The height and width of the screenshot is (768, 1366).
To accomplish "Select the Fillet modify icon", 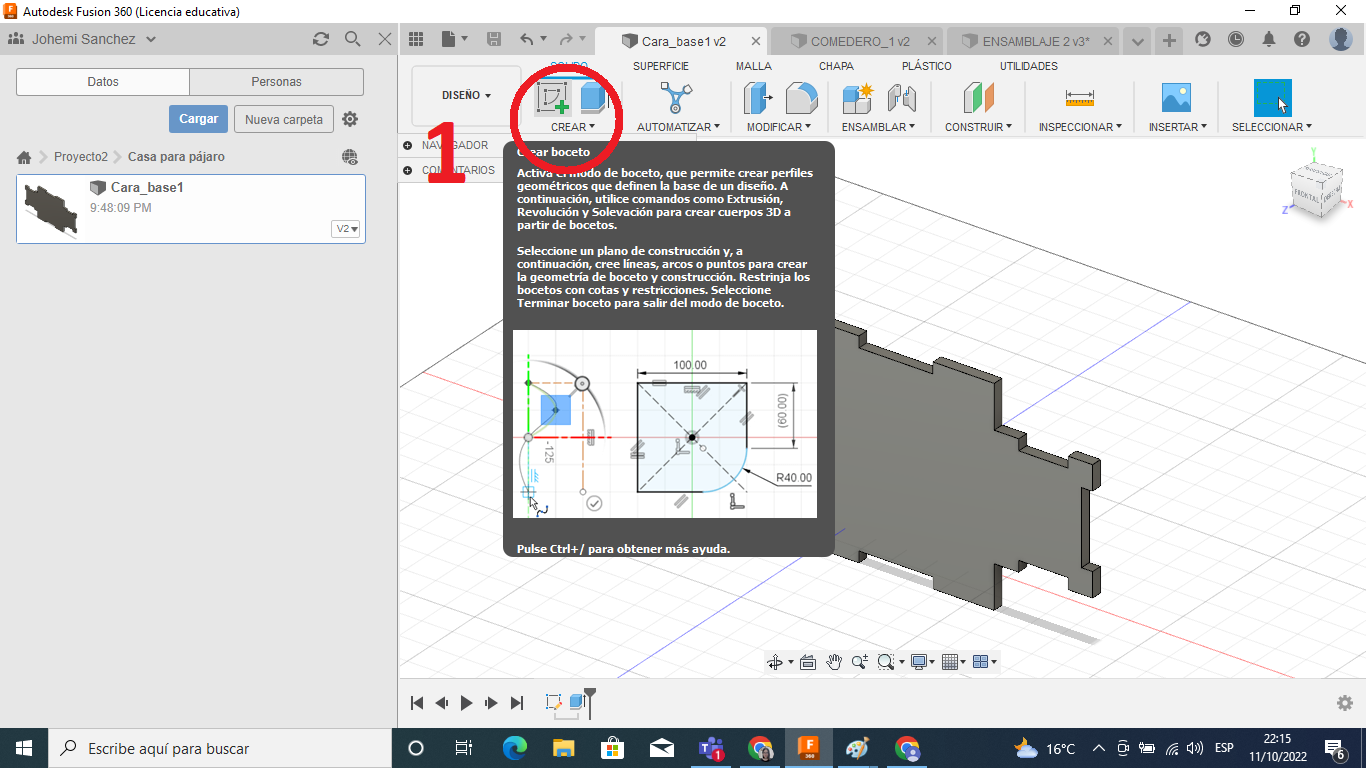I will [x=801, y=98].
